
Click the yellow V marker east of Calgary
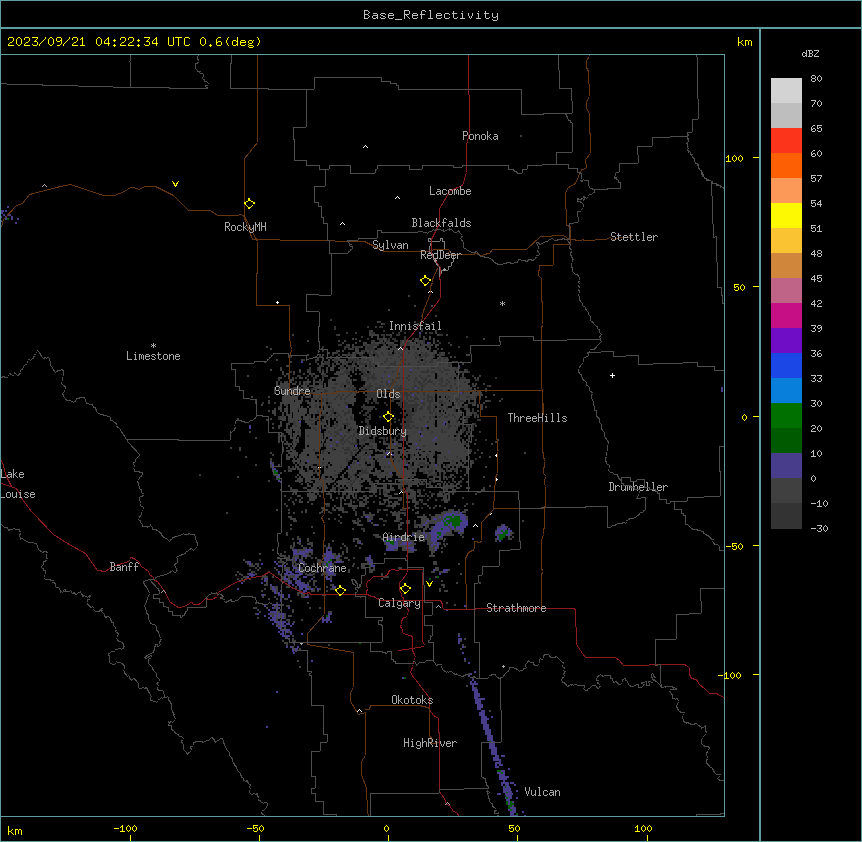(429, 584)
